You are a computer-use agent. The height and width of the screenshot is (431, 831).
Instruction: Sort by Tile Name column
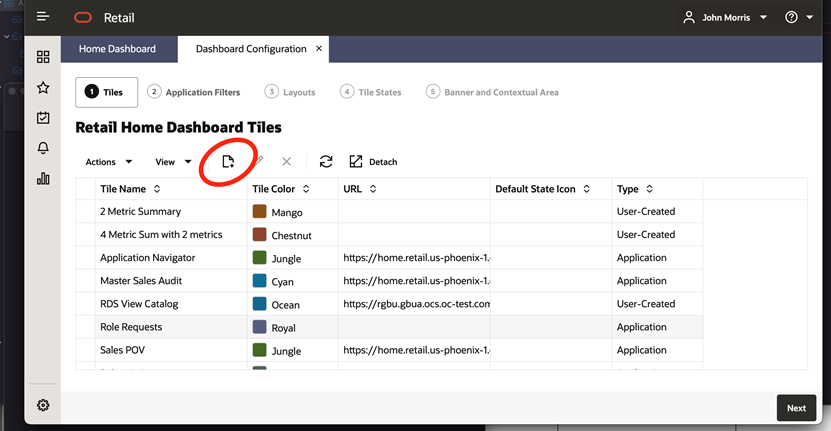pyautogui.click(x=157, y=189)
